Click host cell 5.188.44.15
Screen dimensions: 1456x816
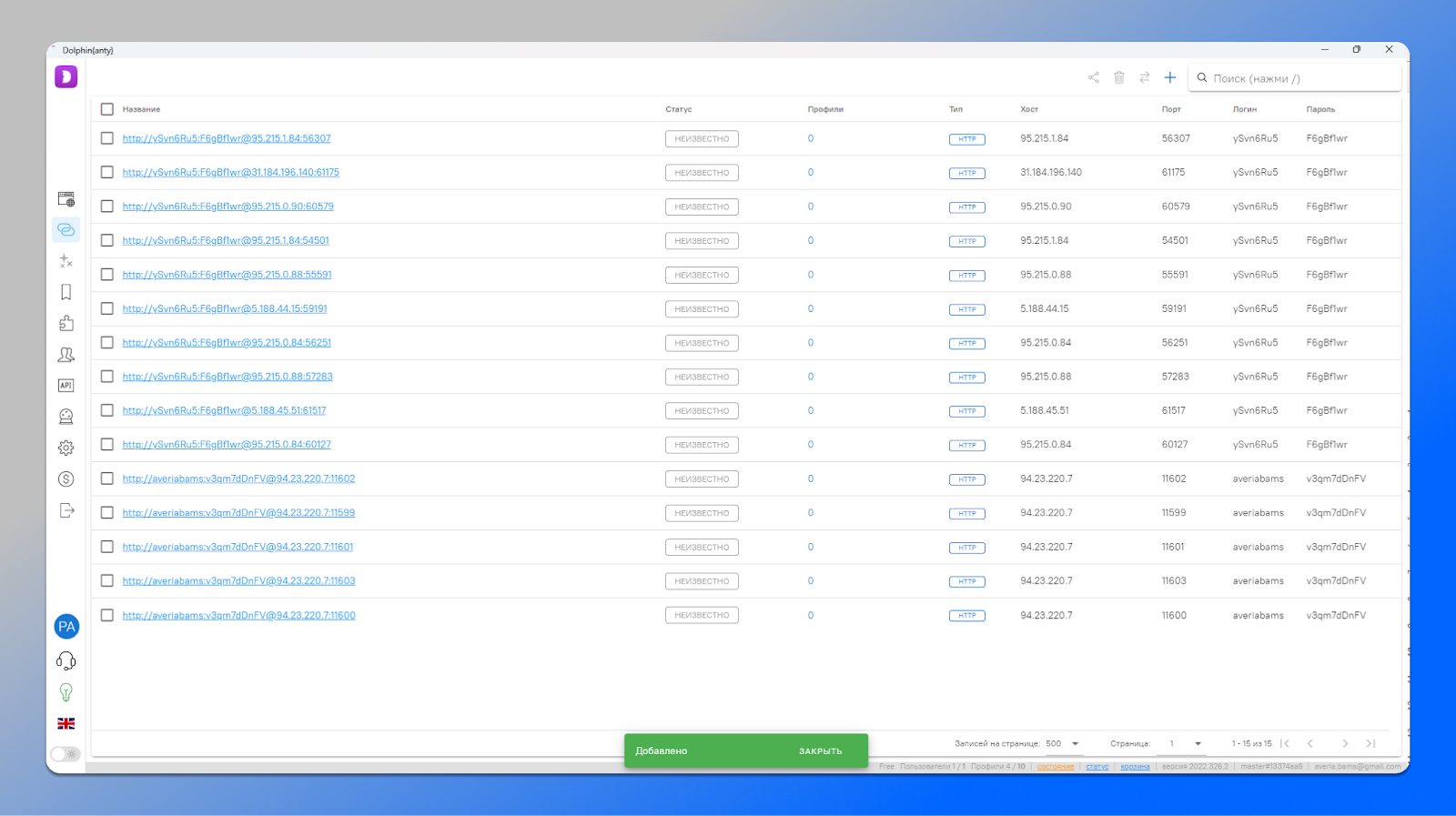click(x=1045, y=308)
